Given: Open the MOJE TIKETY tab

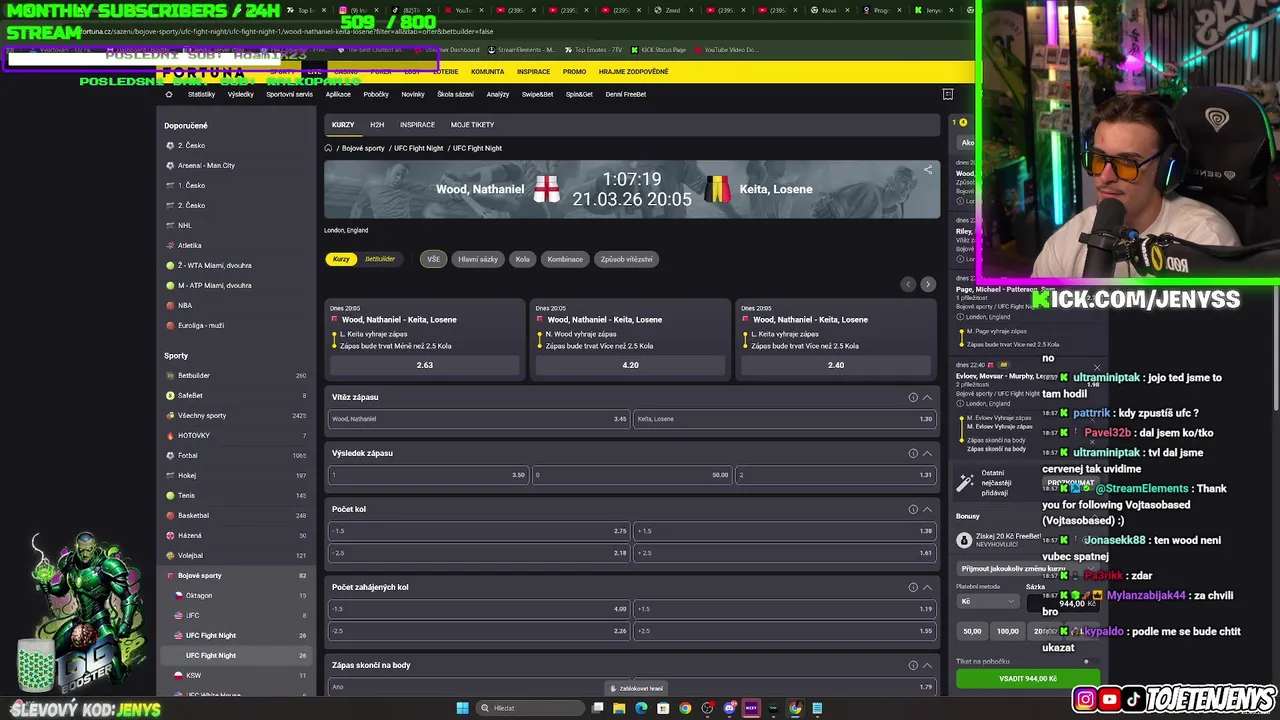Looking at the screenshot, I should [472, 125].
